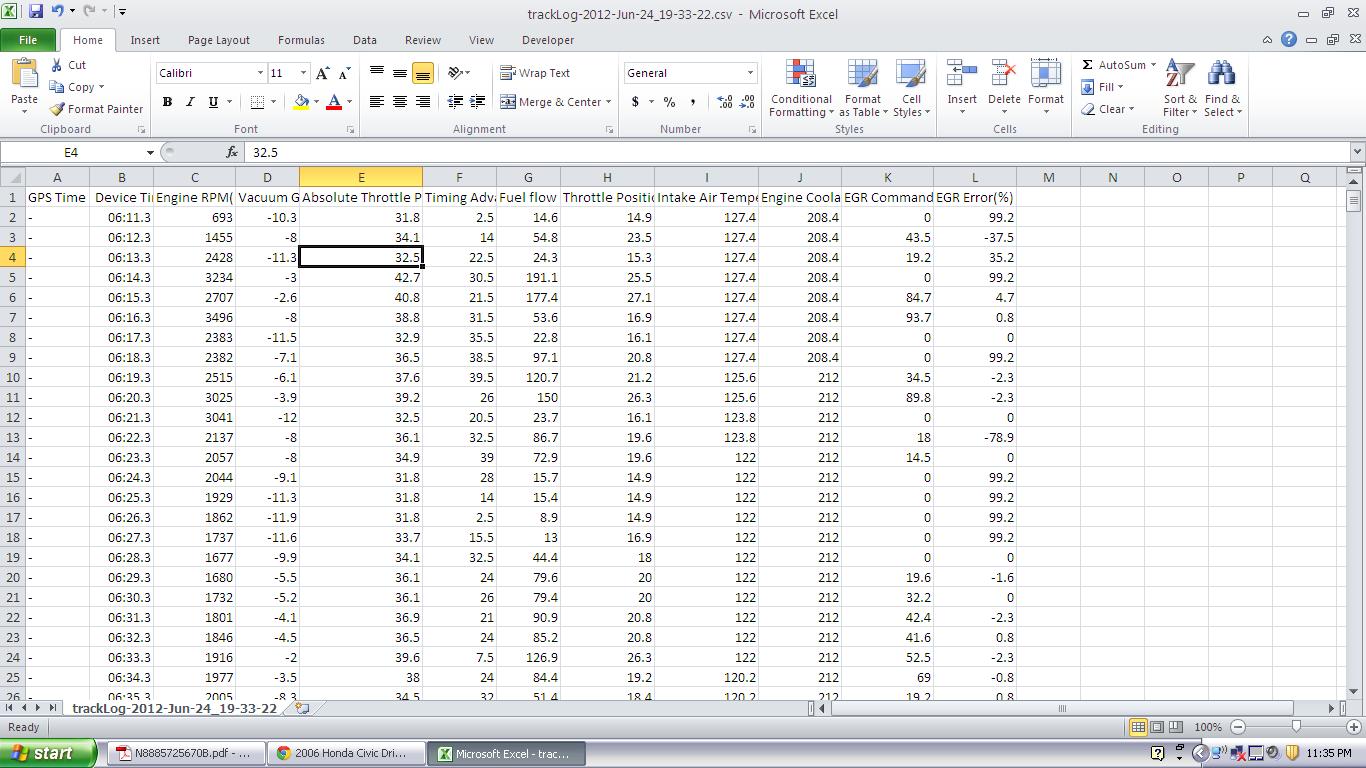Toggle Bold formatting
1366x768 pixels.
pos(167,102)
